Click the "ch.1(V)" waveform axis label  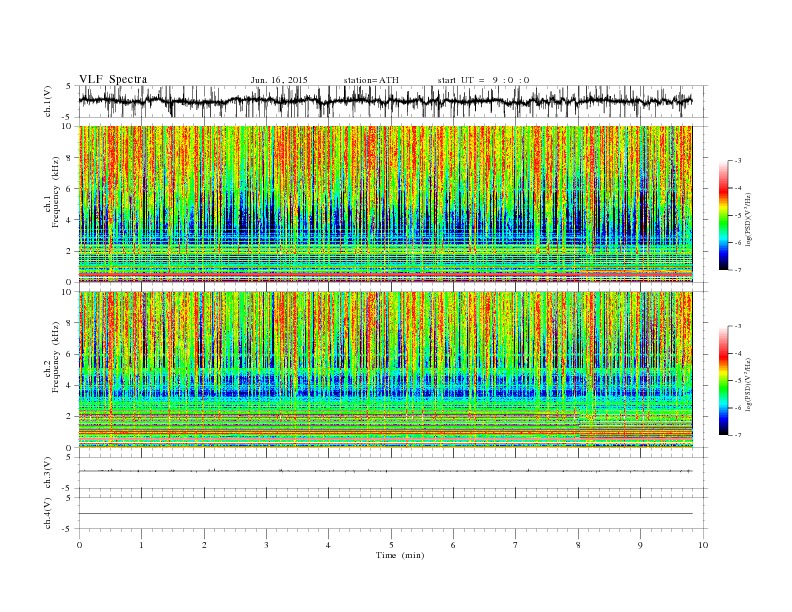tap(48, 101)
